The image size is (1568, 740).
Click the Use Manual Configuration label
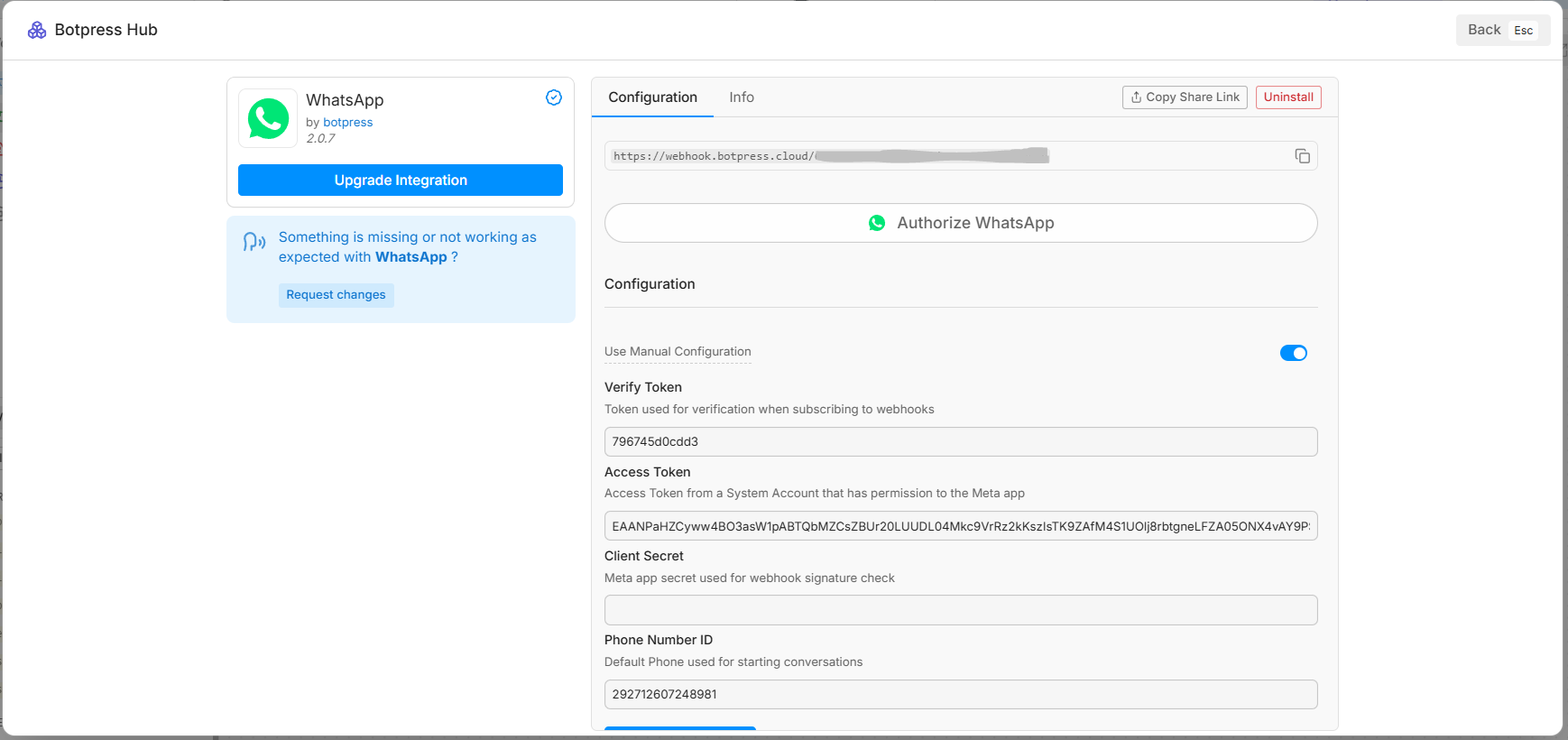(x=678, y=352)
